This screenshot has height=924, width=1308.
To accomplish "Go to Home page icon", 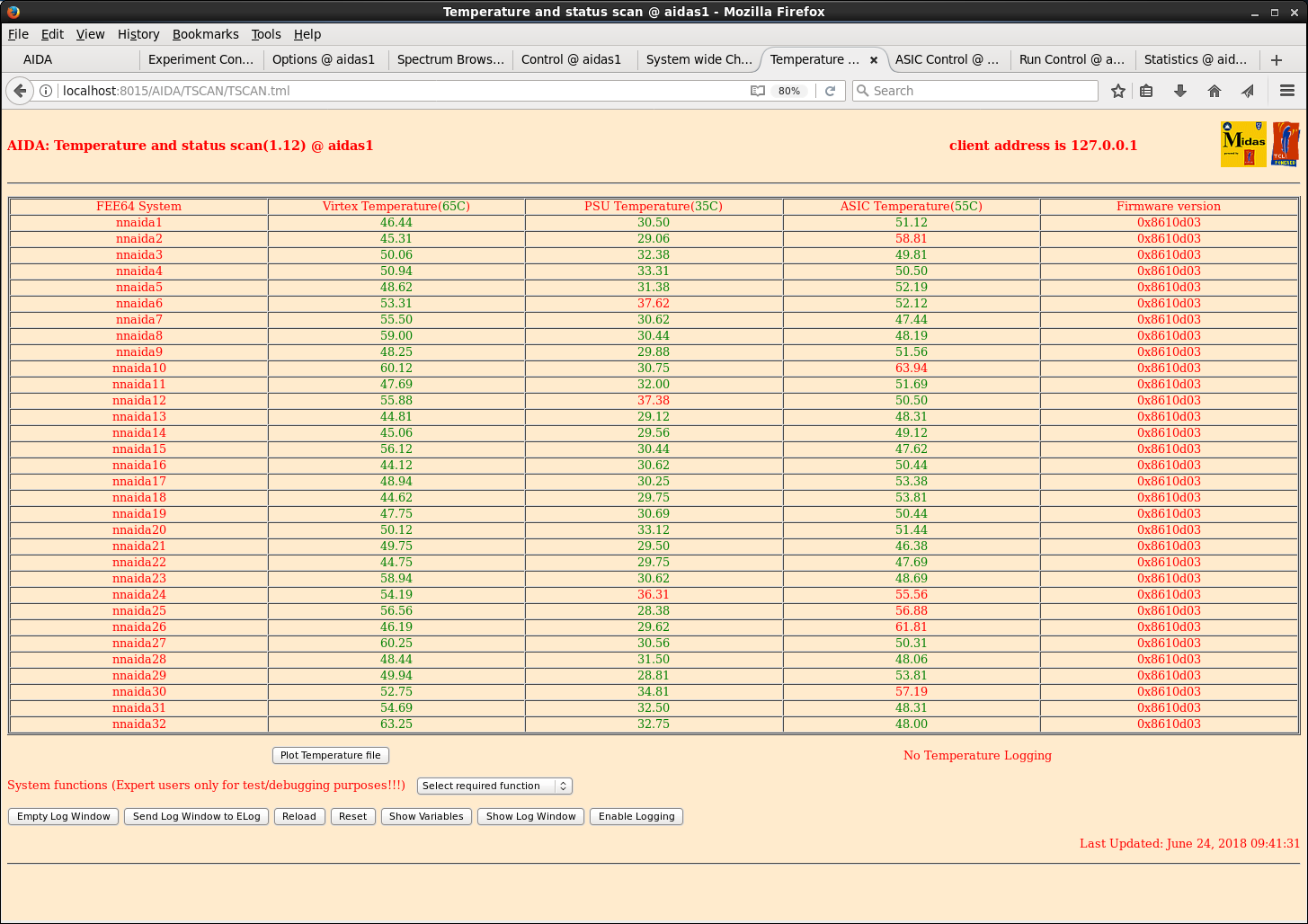I will pyautogui.click(x=1215, y=91).
